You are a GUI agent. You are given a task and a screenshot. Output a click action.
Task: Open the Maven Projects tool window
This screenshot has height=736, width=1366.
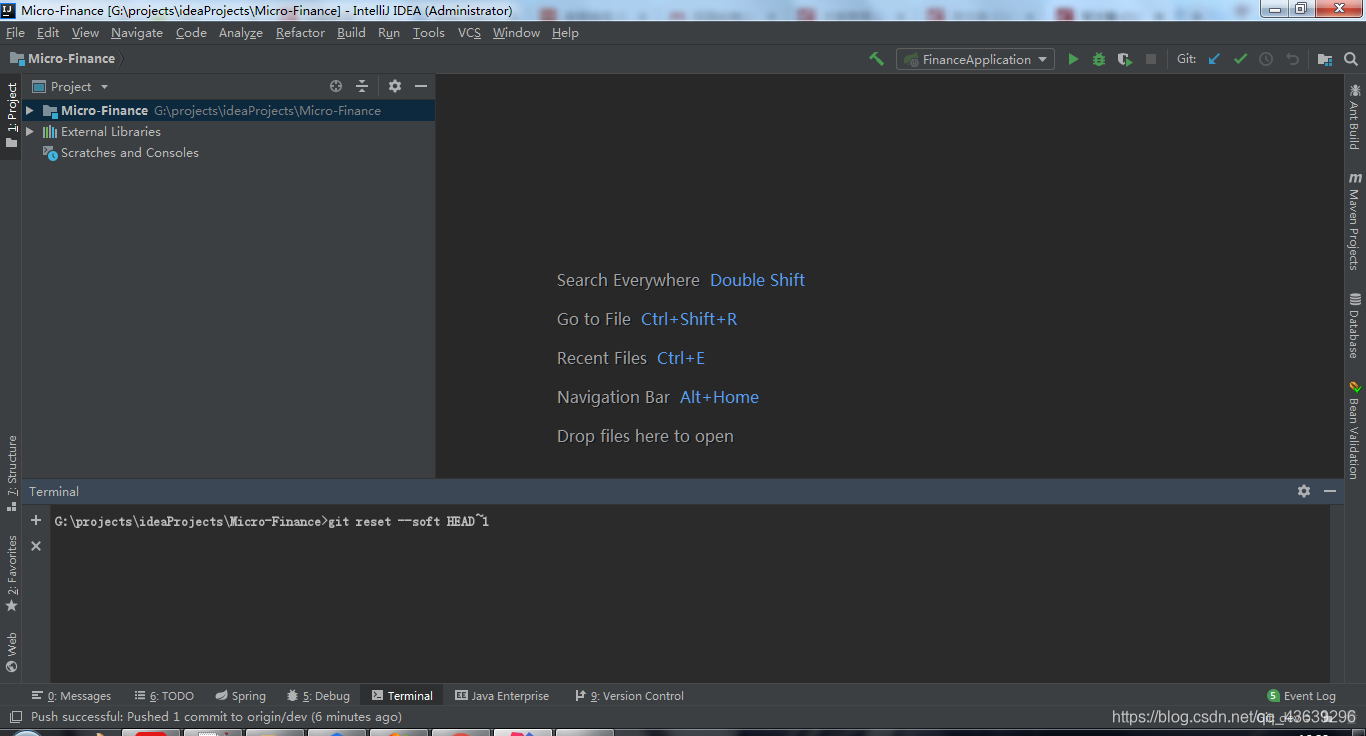click(x=1355, y=220)
